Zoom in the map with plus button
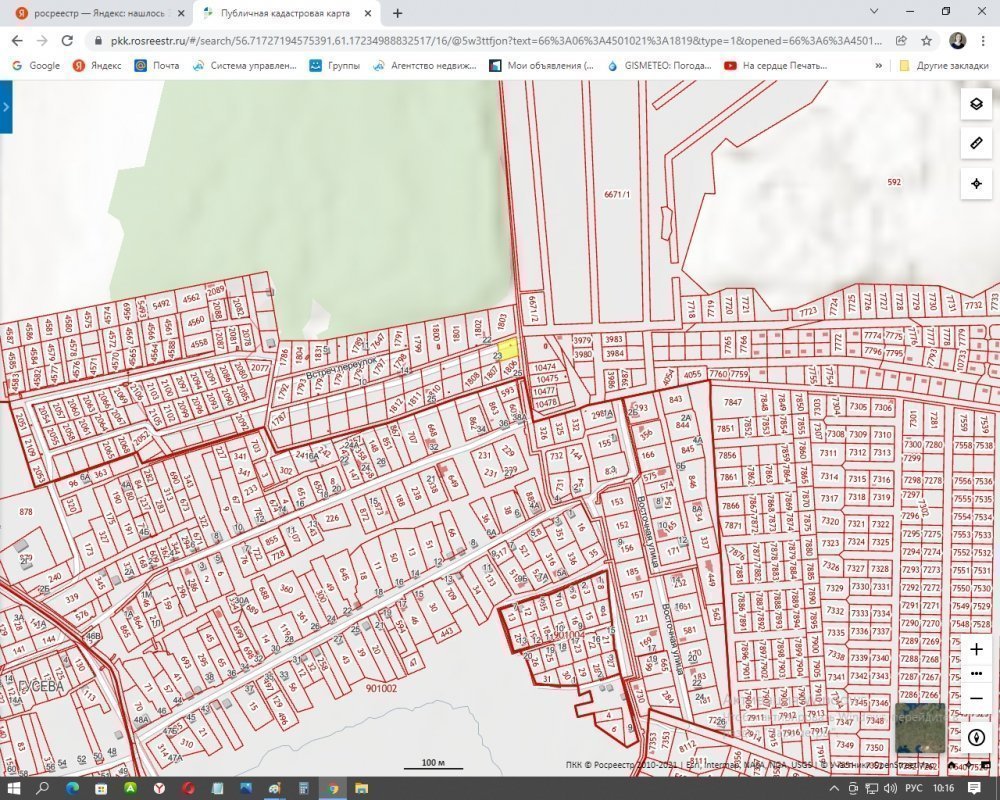Image resolution: width=1000 pixels, height=800 pixels. (x=977, y=649)
